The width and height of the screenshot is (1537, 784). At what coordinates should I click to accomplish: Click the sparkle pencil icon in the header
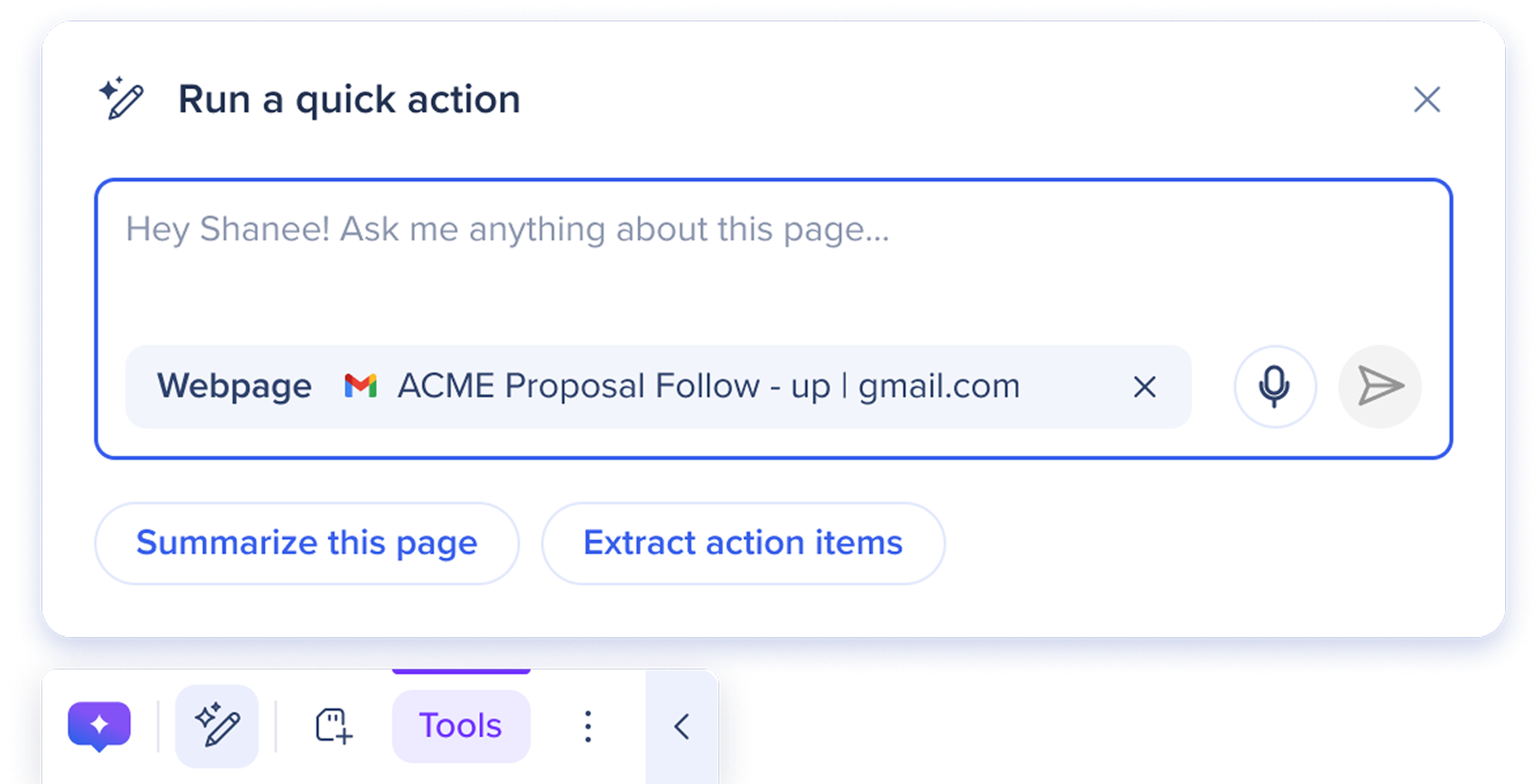(122, 98)
